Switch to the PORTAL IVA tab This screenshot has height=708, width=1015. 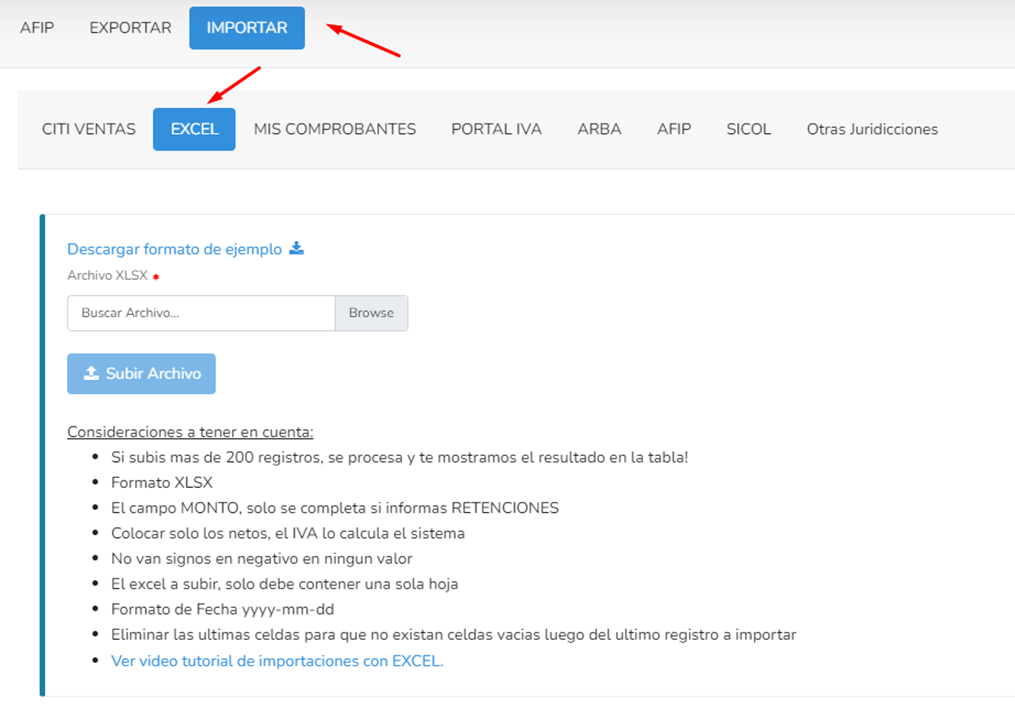tap(496, 129)
